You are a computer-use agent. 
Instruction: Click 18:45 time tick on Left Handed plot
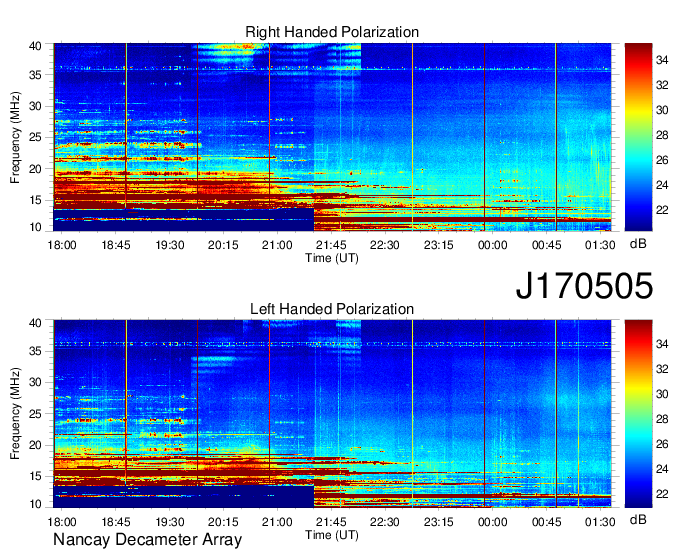[x=116, y=522]
